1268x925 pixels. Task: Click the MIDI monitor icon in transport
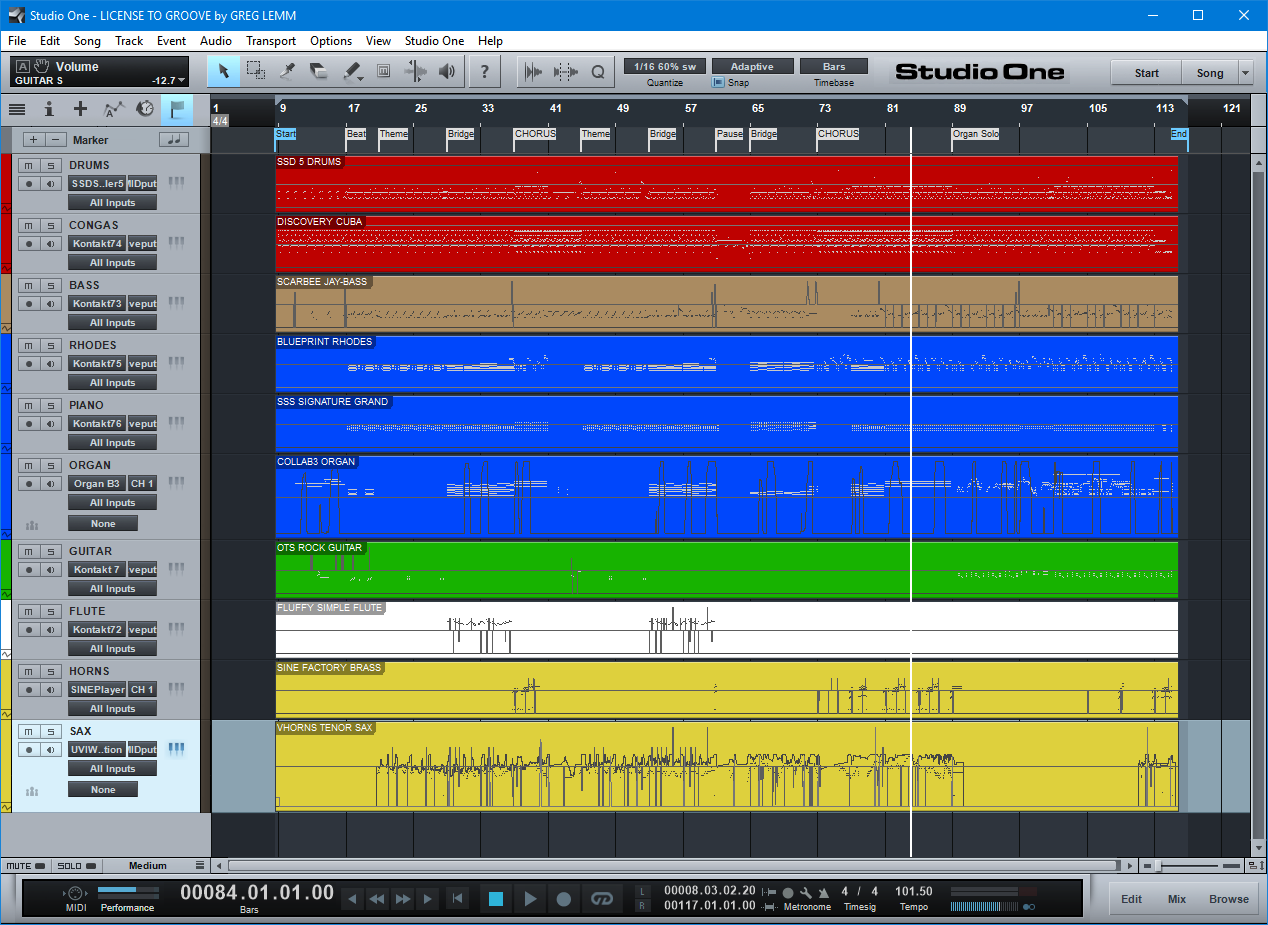point(75,893)
